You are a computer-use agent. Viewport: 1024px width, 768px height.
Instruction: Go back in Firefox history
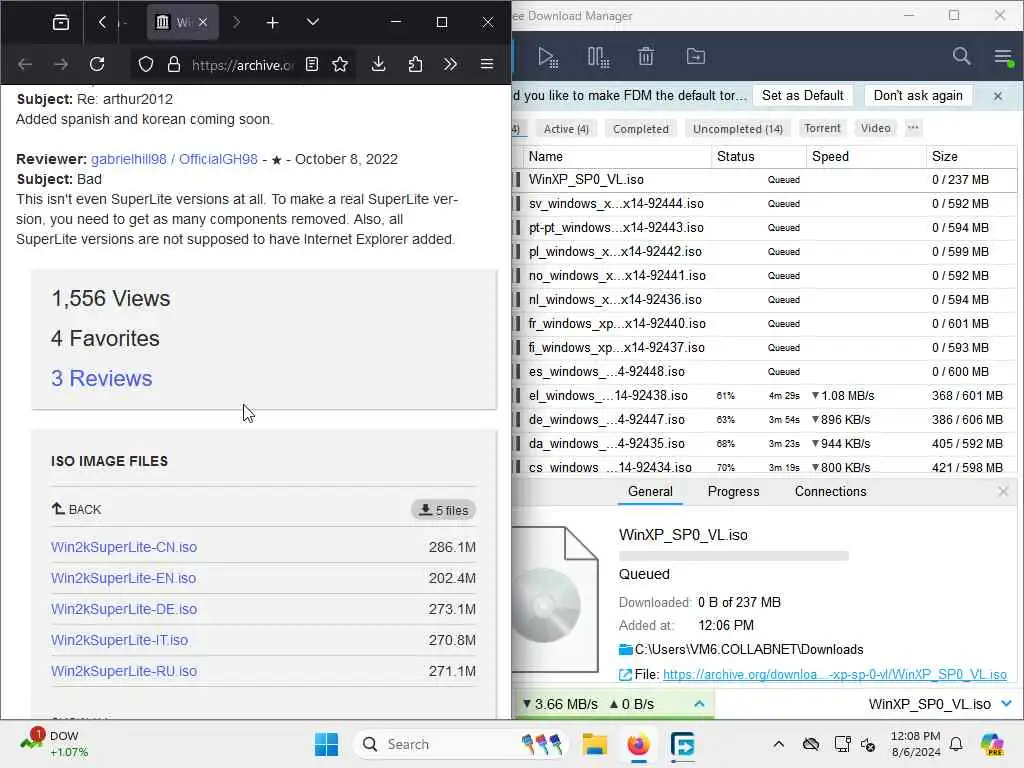pos(25,64)
